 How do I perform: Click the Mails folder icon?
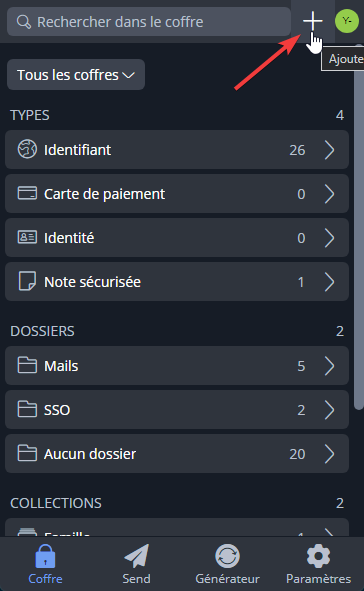tap(27, 365)
